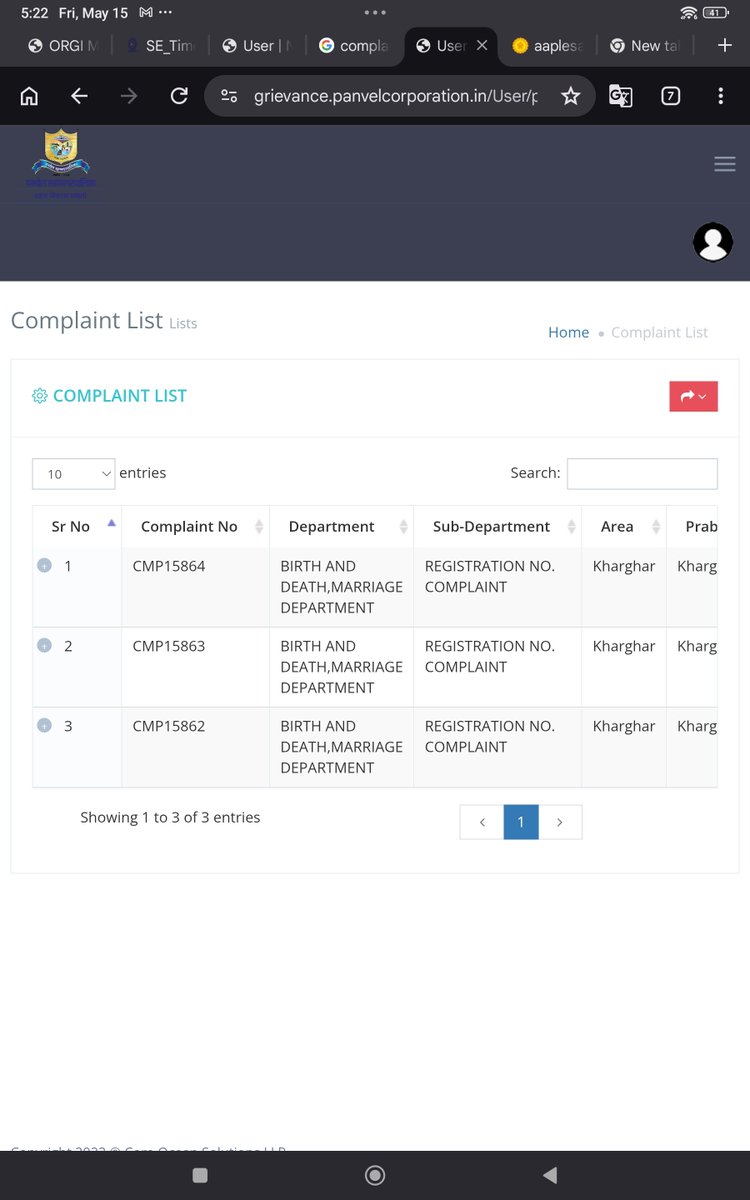Tap the Chrome home icon
Viewport: 750px width, 1200px height.
click(29, 96)
